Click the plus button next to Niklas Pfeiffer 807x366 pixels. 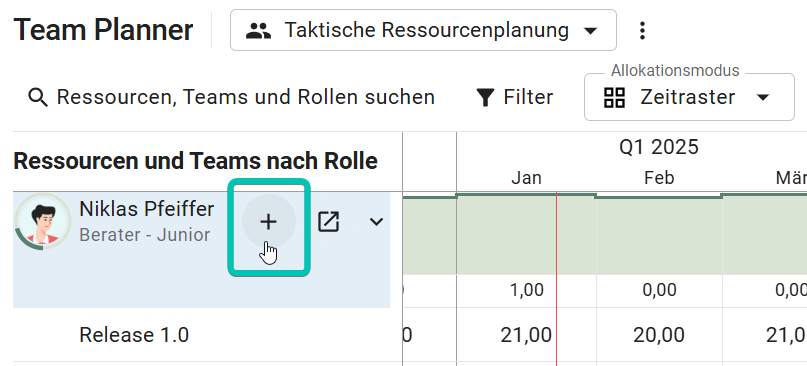click(x=269, y=221)
